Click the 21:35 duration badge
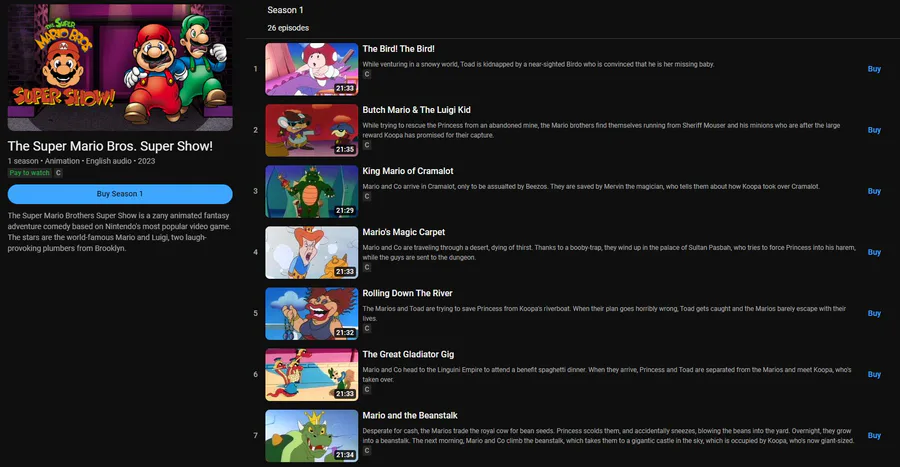This screenshot has height=467, width=900. 344,149
